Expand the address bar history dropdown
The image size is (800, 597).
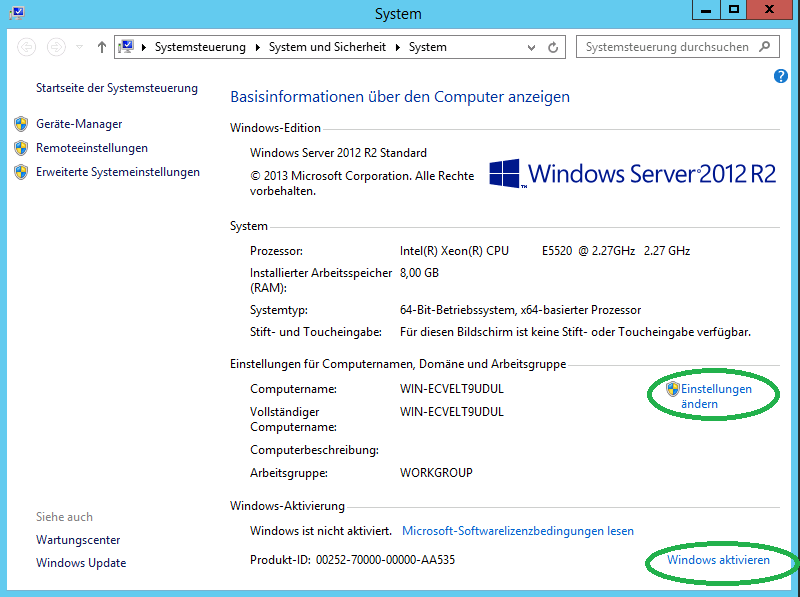click(x=530, y=47)
